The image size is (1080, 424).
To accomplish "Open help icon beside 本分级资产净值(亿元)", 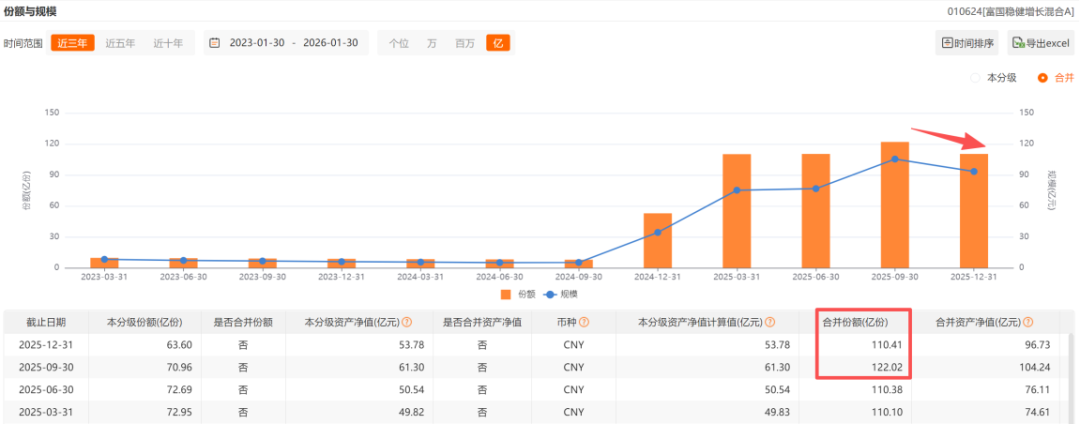I will coord(407,322).
